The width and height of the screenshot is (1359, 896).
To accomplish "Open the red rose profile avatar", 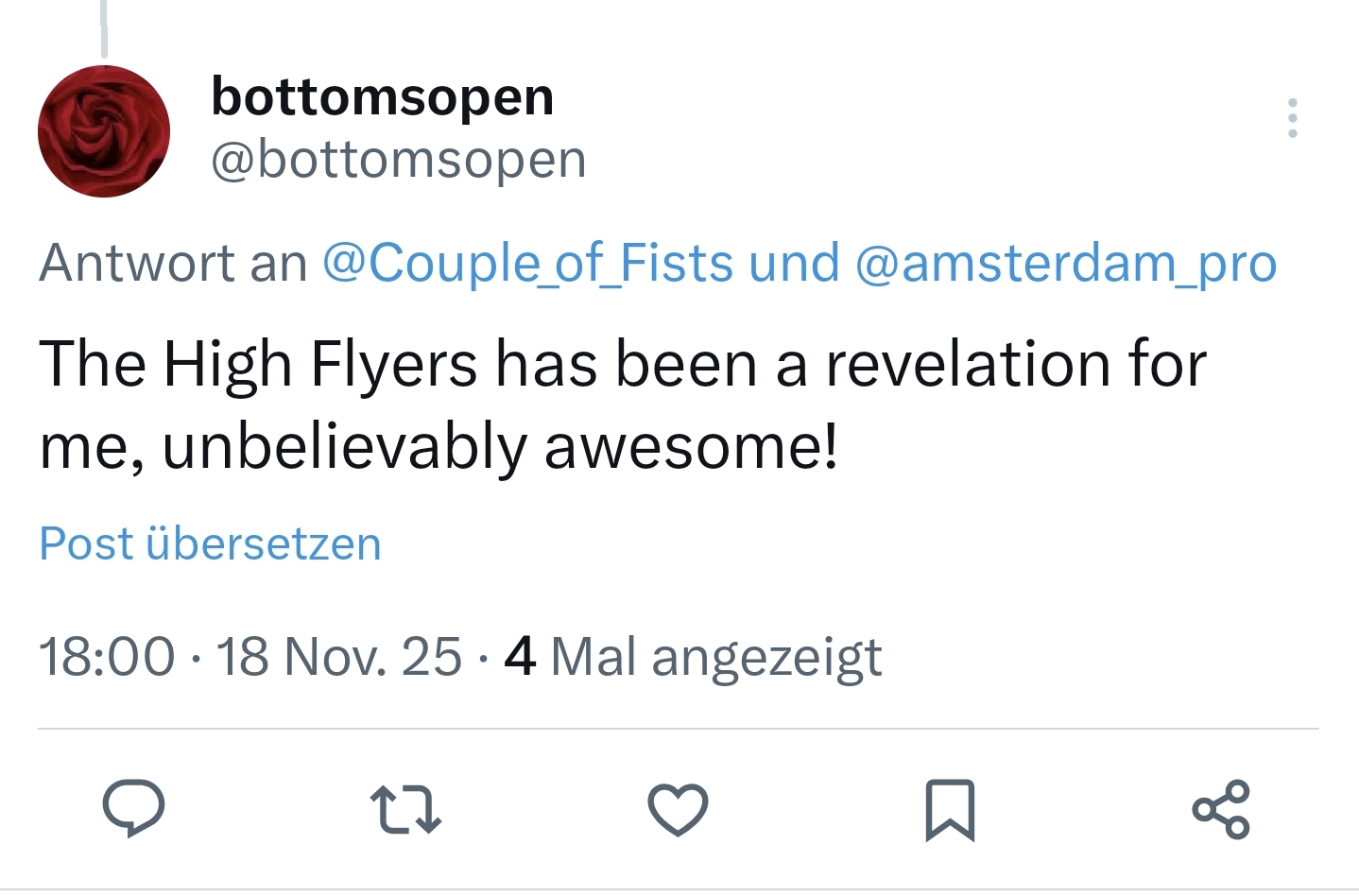I will (x=104, y=131).
